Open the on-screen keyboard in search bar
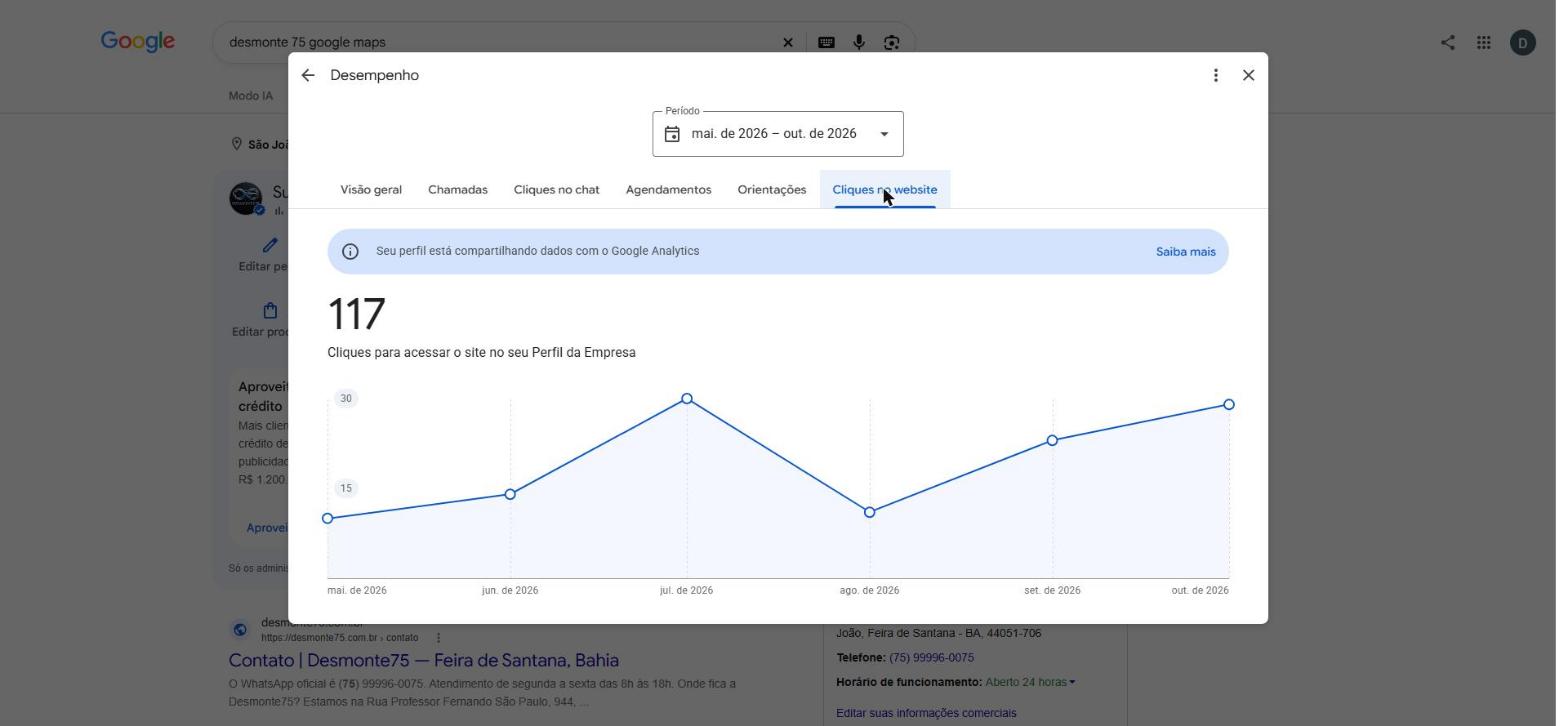Screen dimensions: 1568x726 [x=826, y=42]
